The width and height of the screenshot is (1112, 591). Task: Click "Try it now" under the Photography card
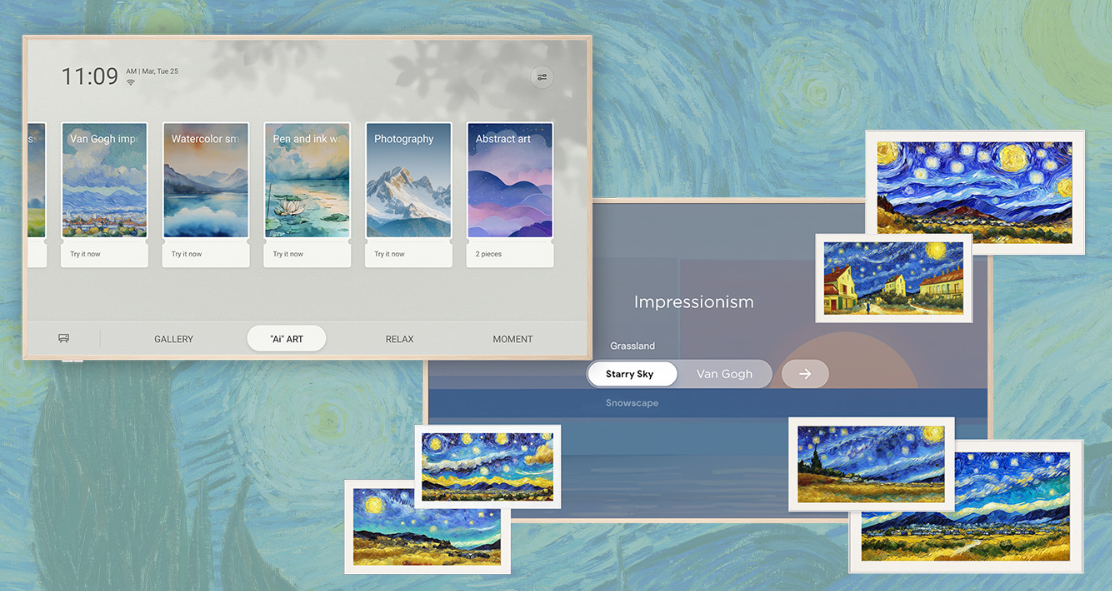pos(389,254)
